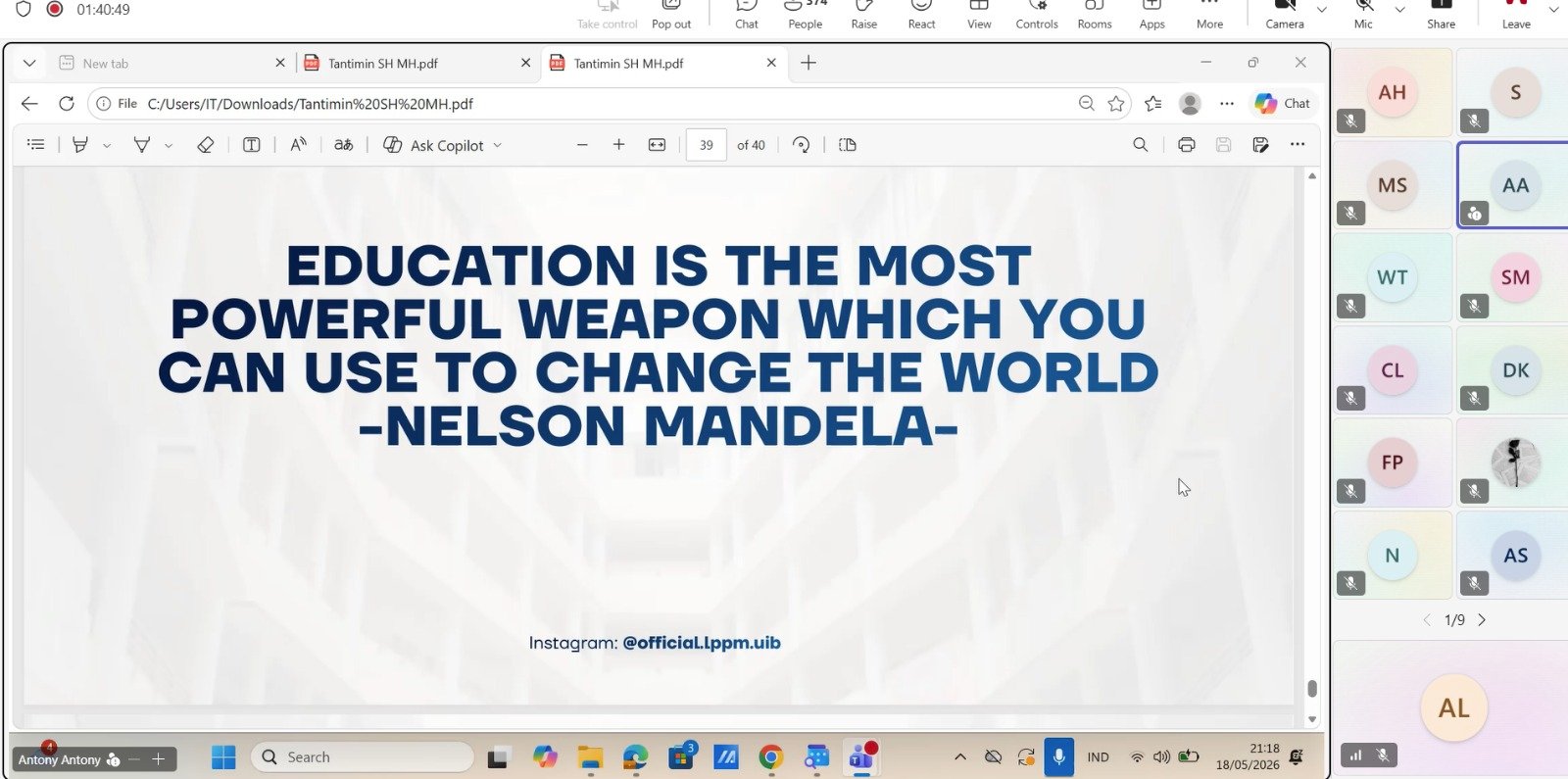Click the page number field showing 39
This screenshot has width=1568, height=779.
tap(707, 145)
